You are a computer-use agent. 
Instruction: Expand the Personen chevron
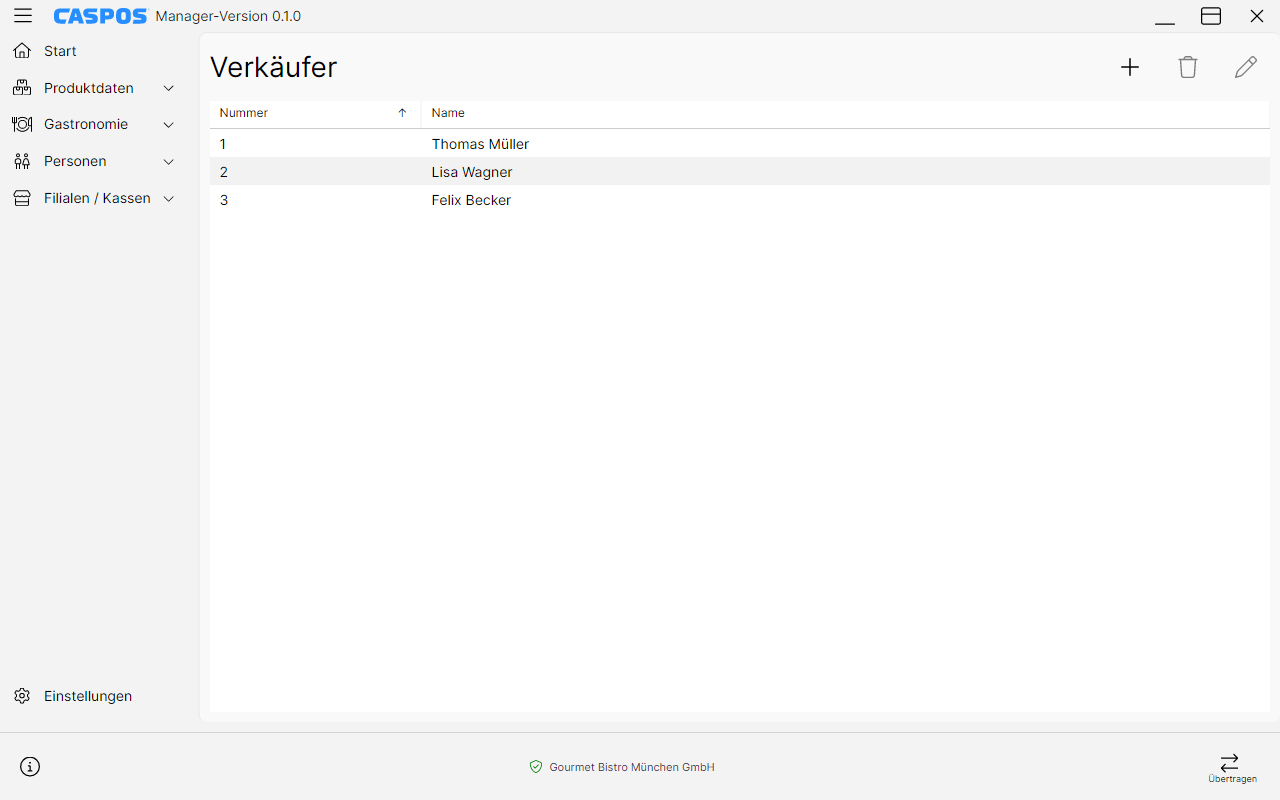pyautogui.click(x=169, y=162)
